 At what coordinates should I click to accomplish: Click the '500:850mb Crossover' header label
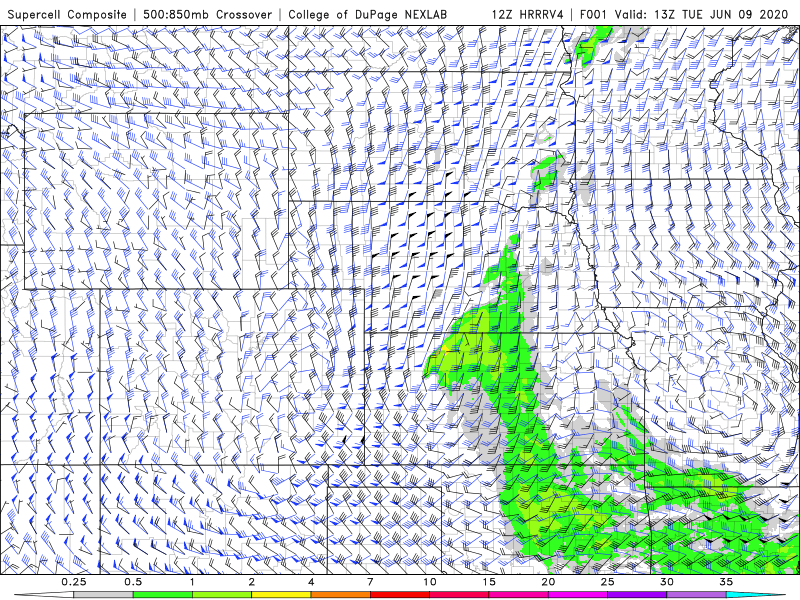click(208, 14)
